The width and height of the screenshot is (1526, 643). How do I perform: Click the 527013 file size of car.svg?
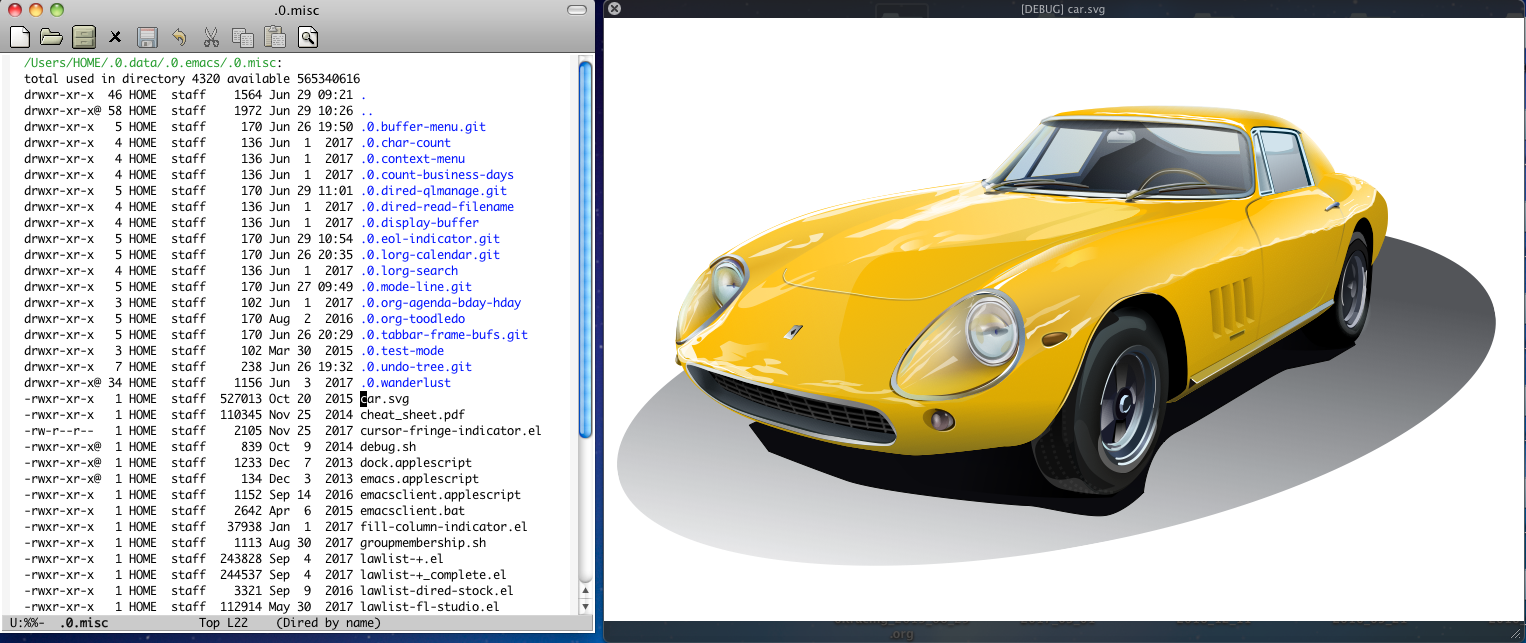coord(241,399)
